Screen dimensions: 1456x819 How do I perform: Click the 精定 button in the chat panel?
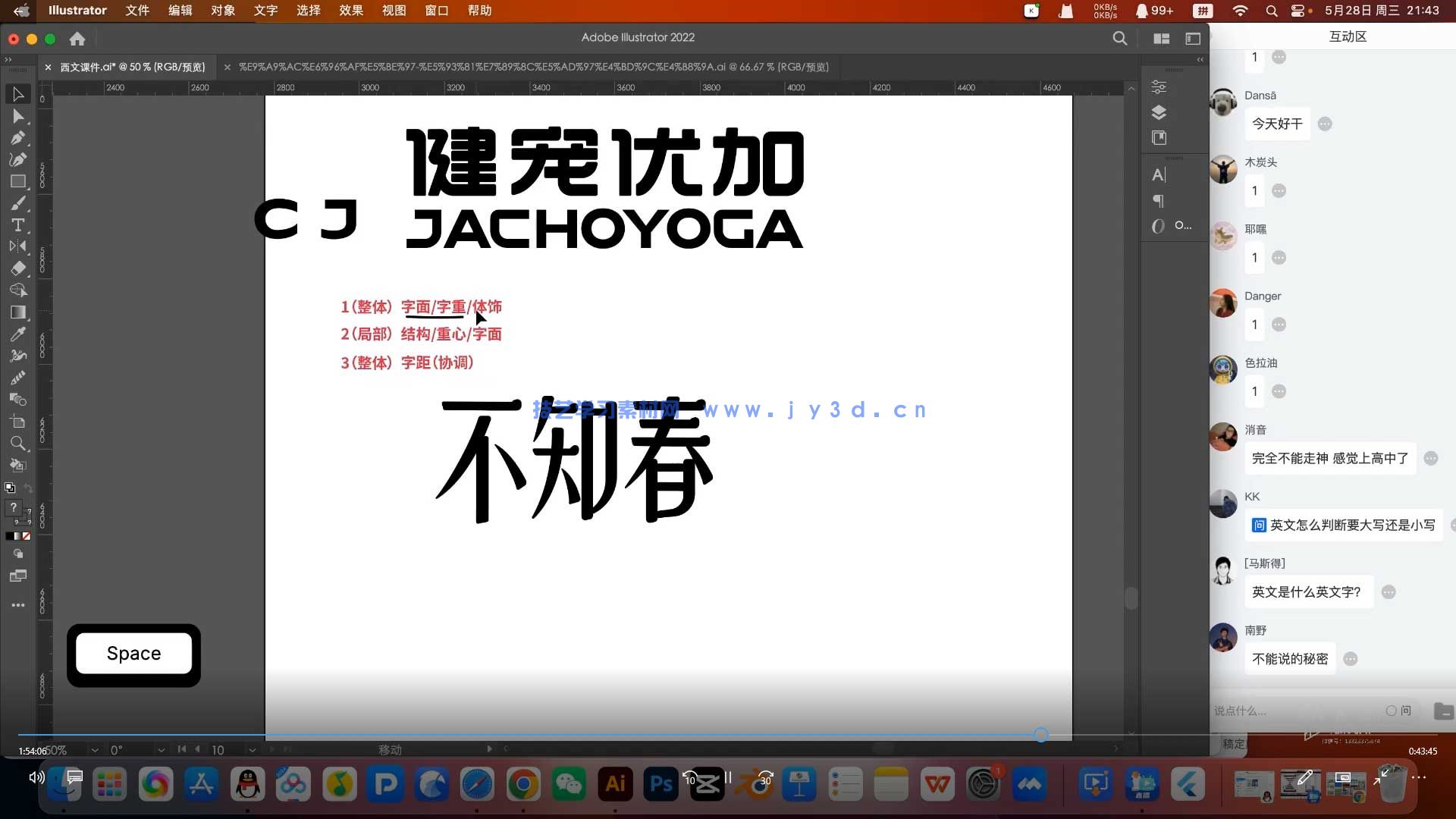tap(1232, 745)
